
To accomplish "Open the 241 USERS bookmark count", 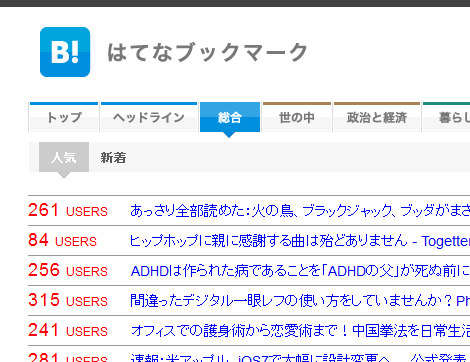I will click(x=68, y=330).
